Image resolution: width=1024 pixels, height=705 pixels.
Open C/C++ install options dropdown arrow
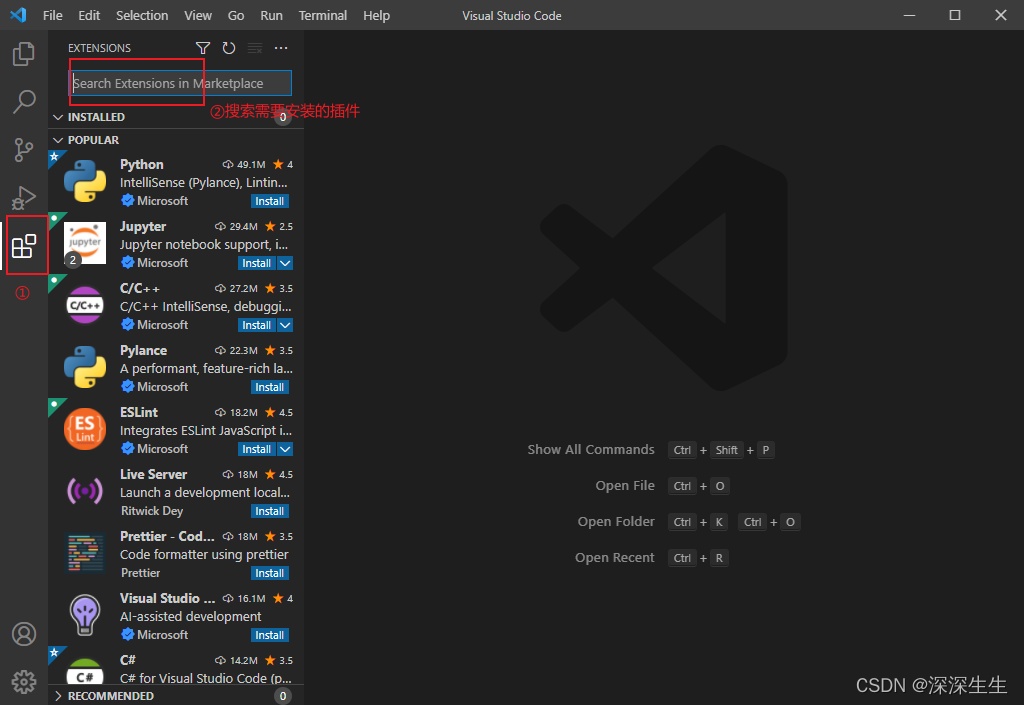coord(285,325)
